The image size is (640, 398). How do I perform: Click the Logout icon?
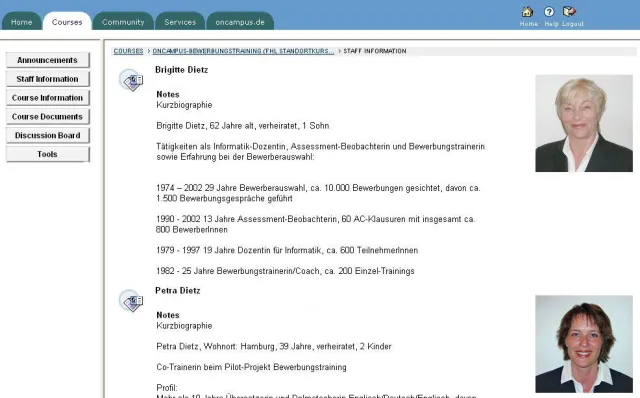tap(569, 11)
